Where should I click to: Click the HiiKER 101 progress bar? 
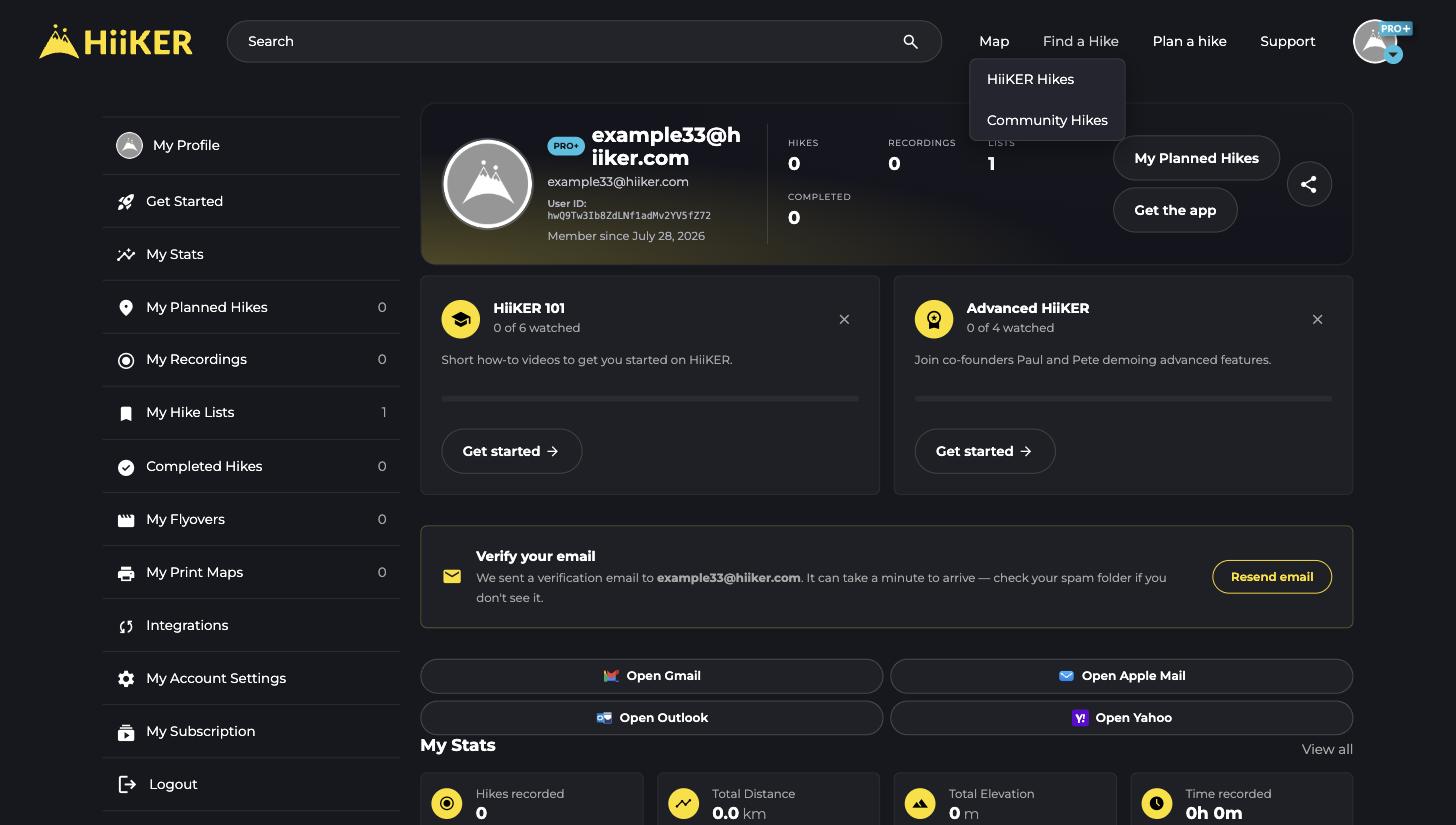650,398
